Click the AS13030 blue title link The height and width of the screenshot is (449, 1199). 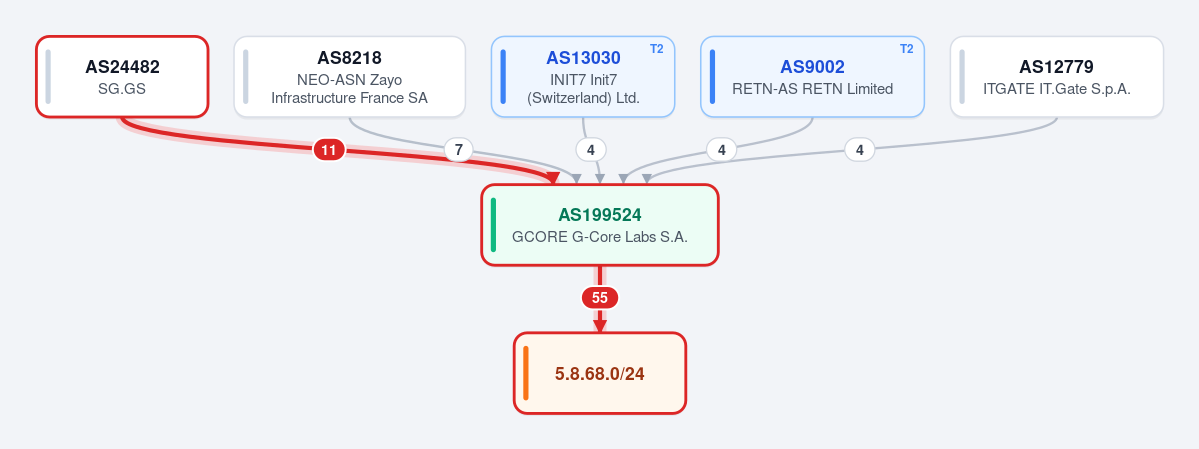[x=583, y=58]
